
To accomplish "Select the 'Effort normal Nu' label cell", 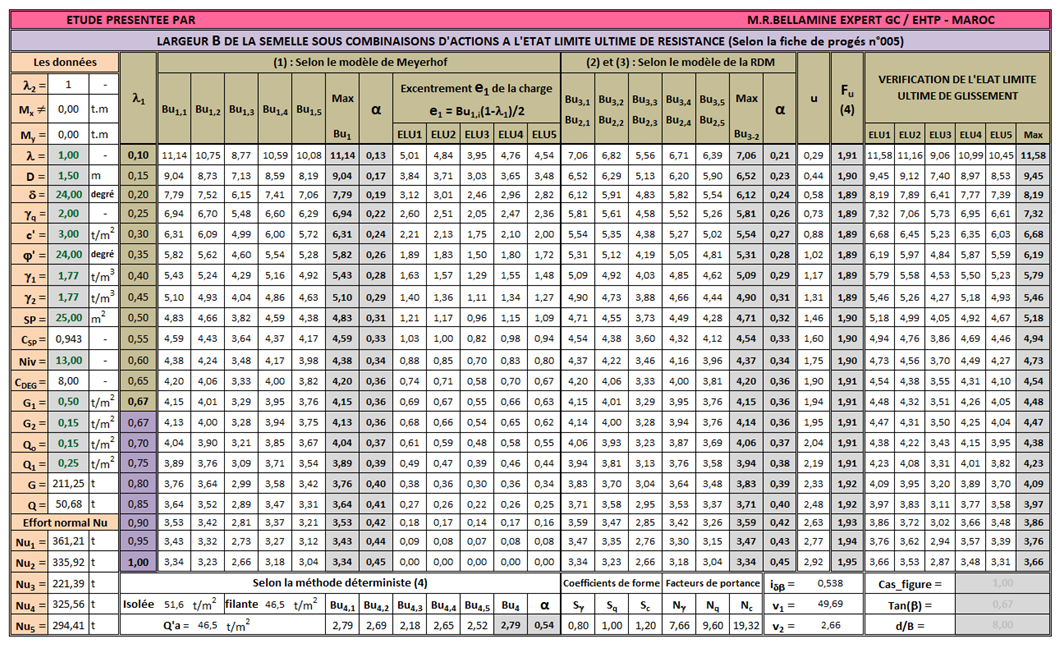I will coord(65,523).
